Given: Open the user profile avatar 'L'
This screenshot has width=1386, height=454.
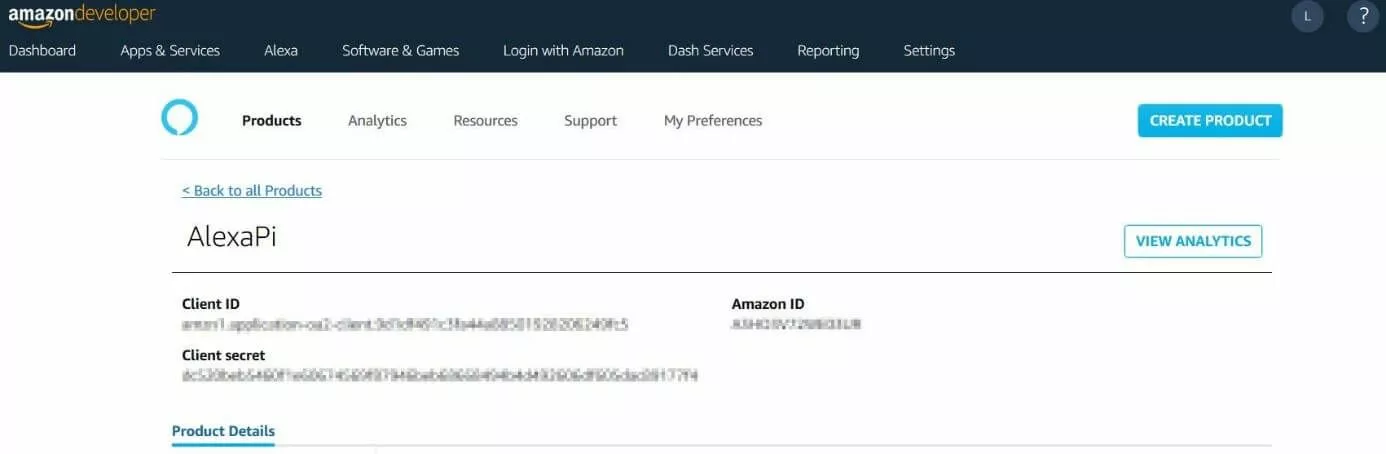Looking at the screenshot, I should [1307, 16].
